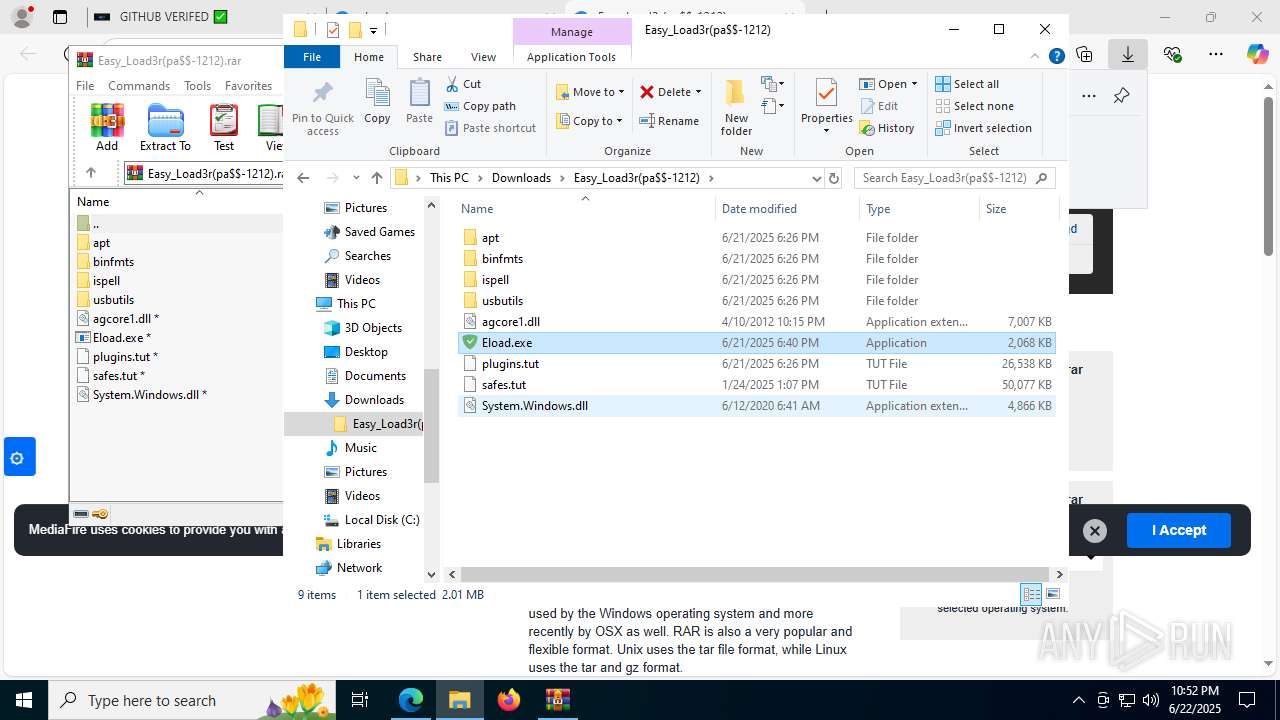Collapse the ribbon with the chevron
The width and height of the screenshot is (1280, 720).
(x=1036, y=57)
